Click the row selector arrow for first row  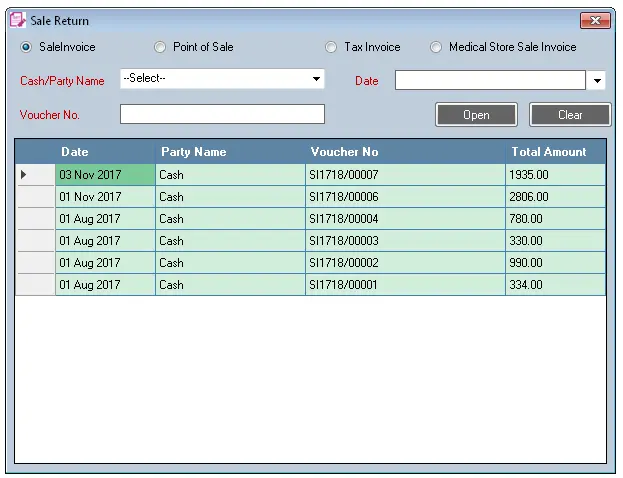25,175
